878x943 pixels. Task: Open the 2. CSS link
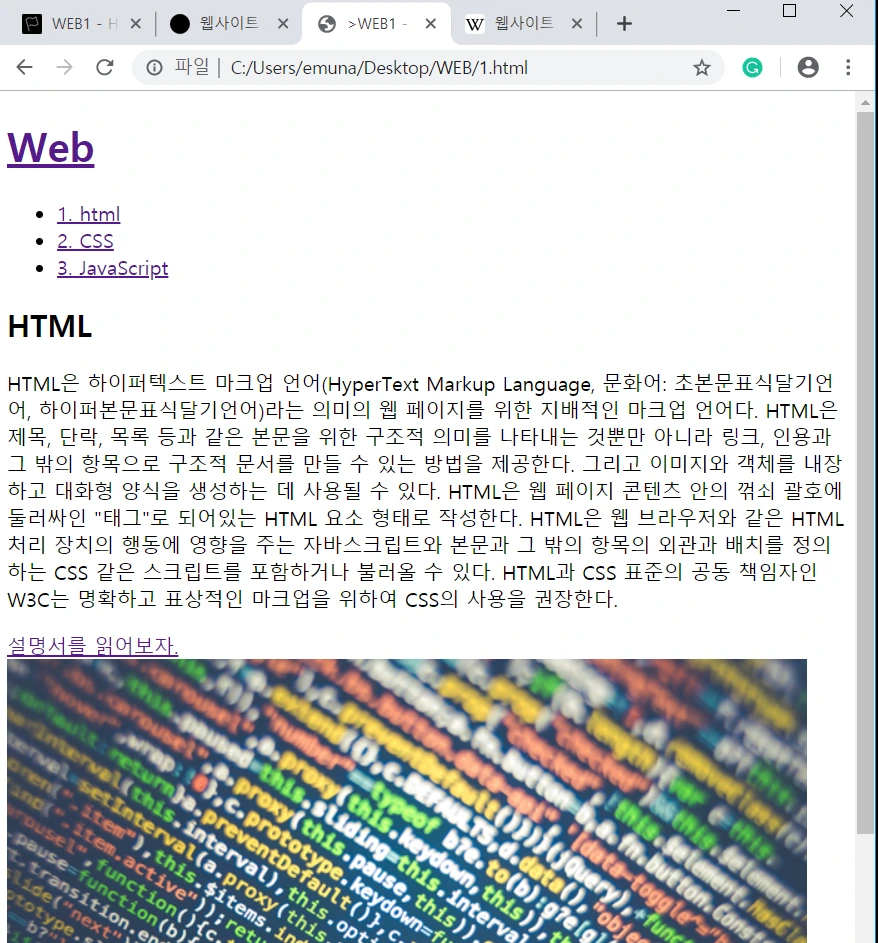(x=85, y=241)
